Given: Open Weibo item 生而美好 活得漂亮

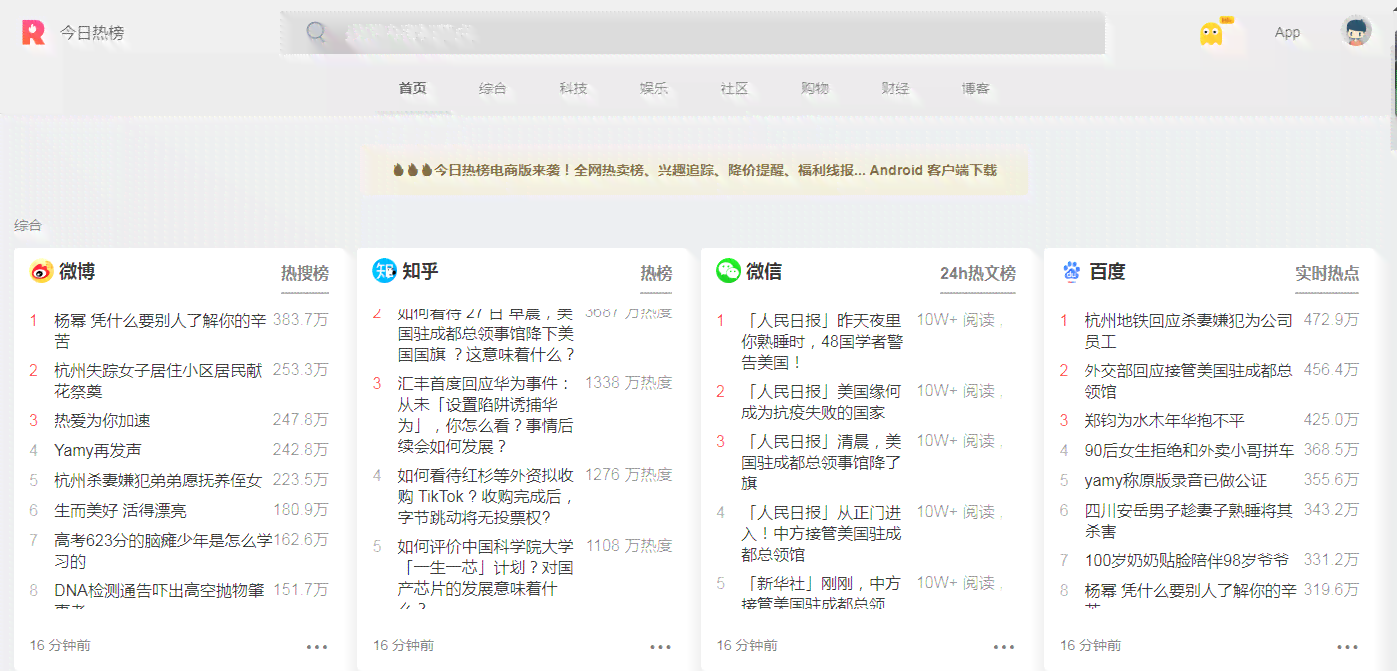Looking at the screenshot, I should click(120, 511).
